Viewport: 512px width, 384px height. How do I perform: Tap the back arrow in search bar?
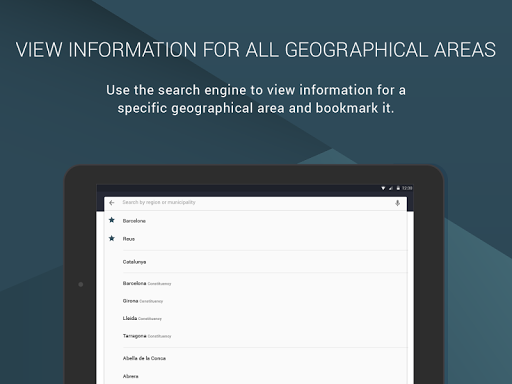point(112,203)
